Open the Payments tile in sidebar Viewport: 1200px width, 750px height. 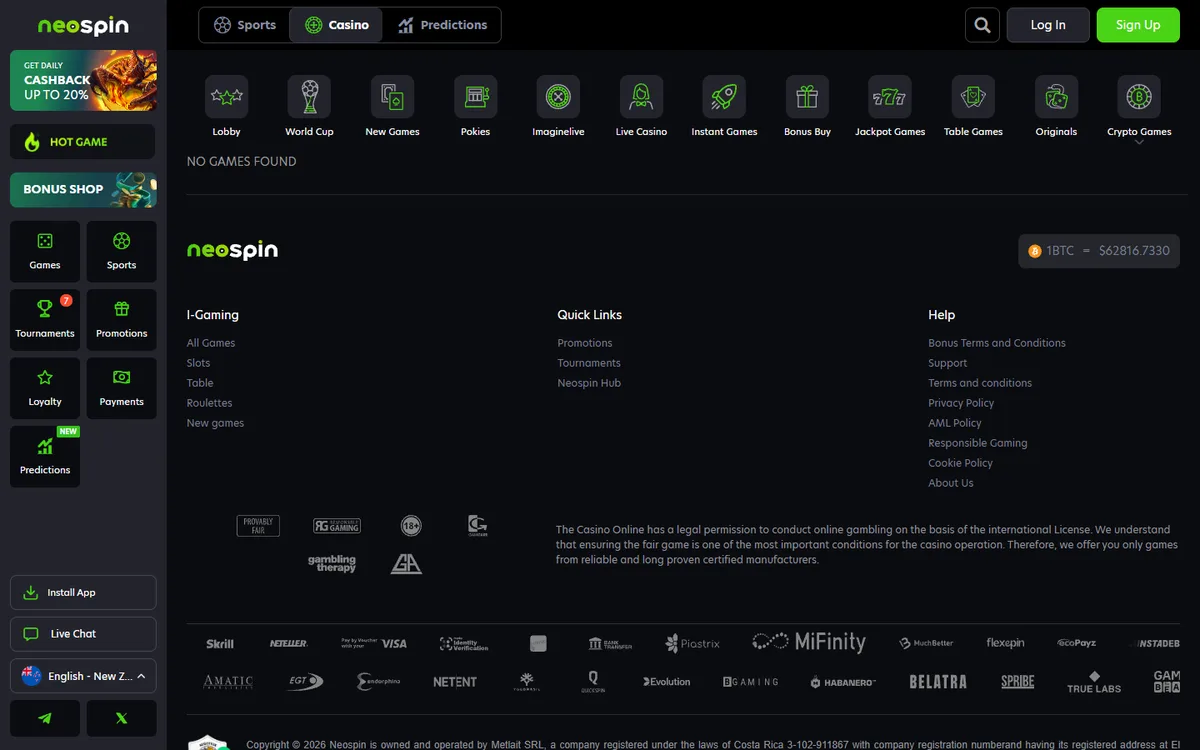[x=122, y=387]
